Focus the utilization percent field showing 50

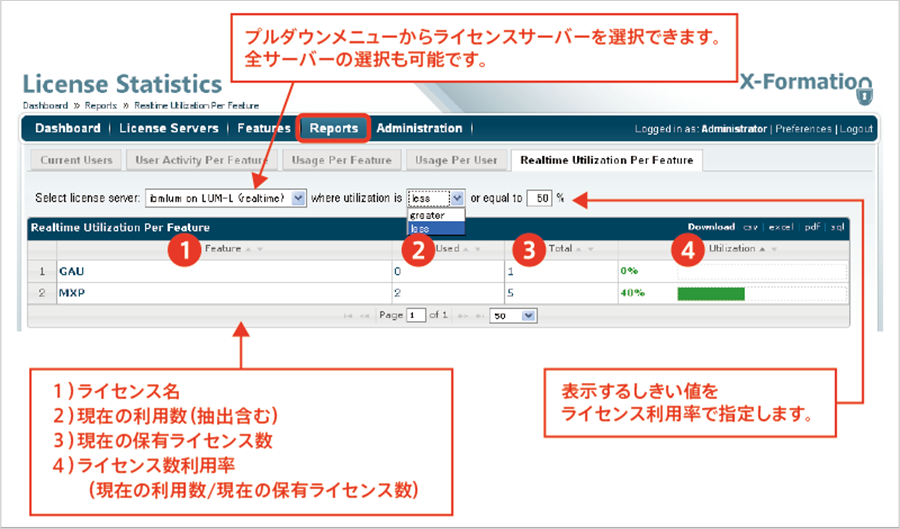[x=539, y=199]
